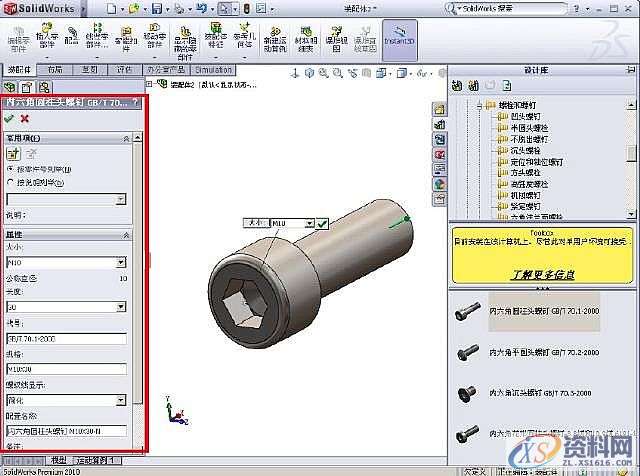Viewport: 640px width, 476px height.
Task: Cancel with the red X in the PropertyManager
Action: (x=24, y=119)
